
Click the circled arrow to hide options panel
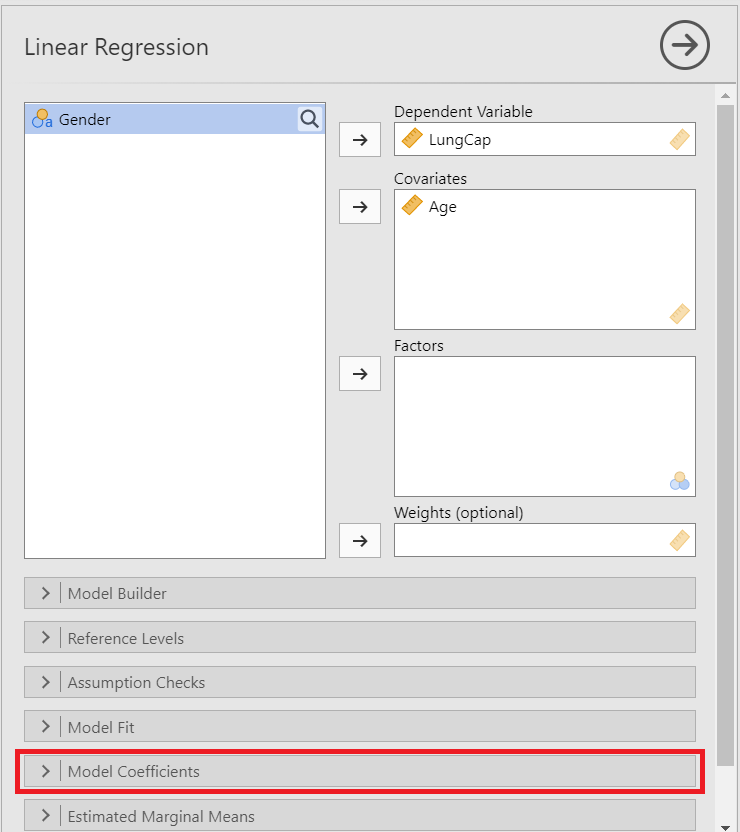tap(684, 46)
